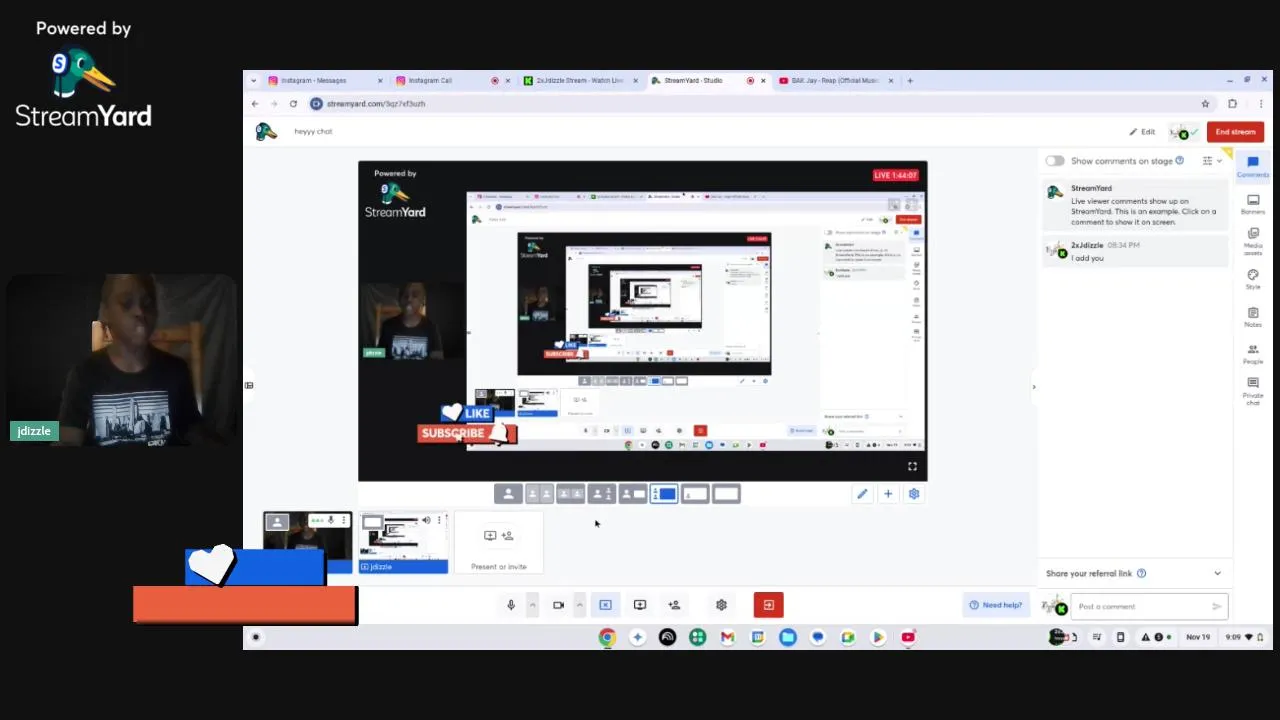The width and height of the screenshot is (1280, 720).
Task: Show 2xJdizzle's "I add you" comment
Action: click(1135, 251)
